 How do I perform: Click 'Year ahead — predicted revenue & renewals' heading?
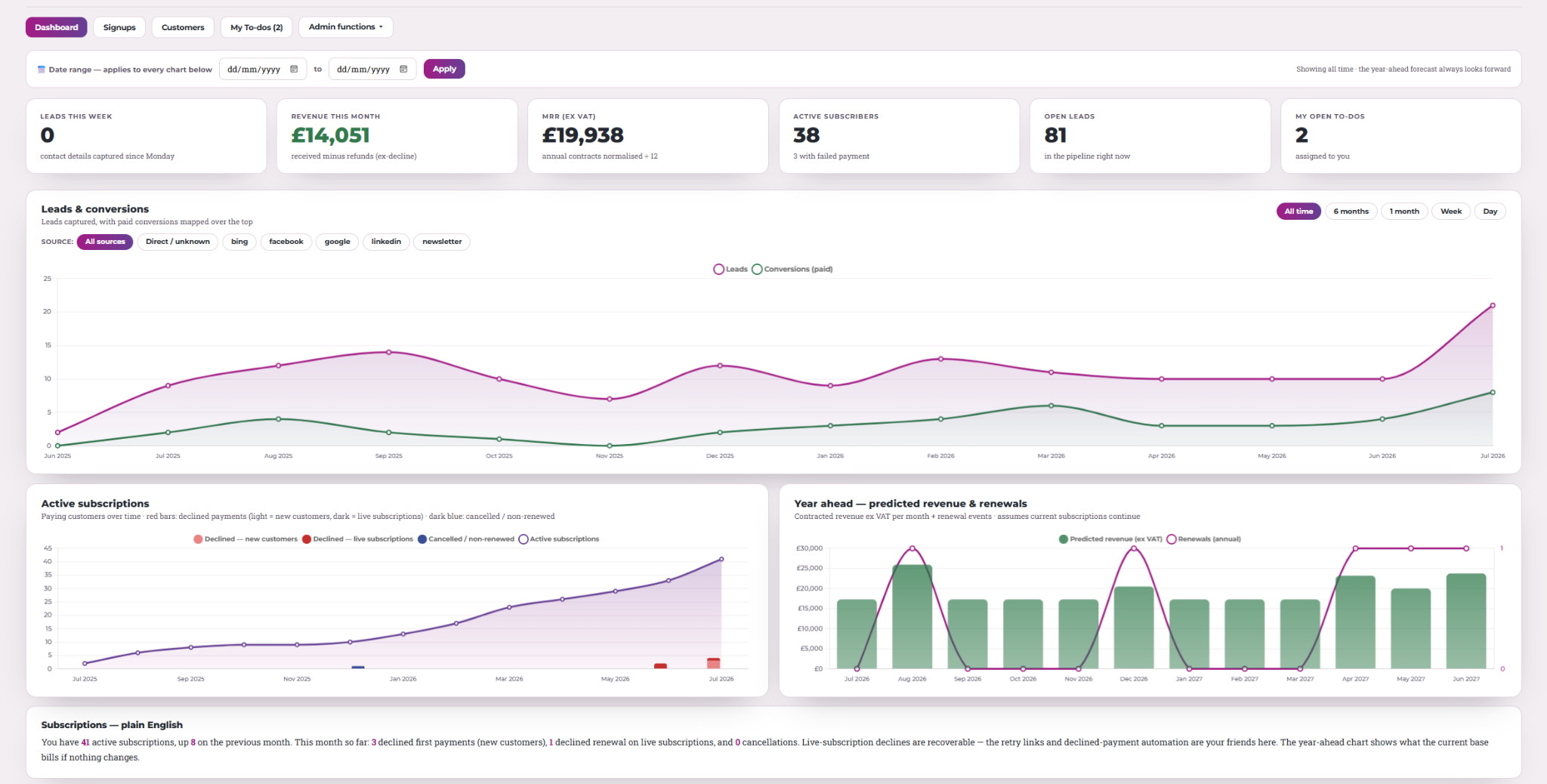(910, 504)
